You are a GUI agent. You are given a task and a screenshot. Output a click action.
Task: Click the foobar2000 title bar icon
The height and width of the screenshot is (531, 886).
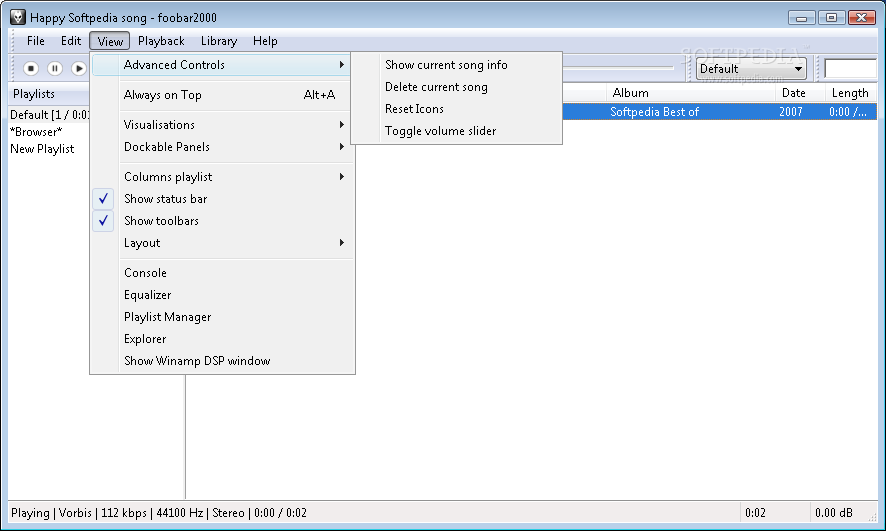[x=18, y=18]
